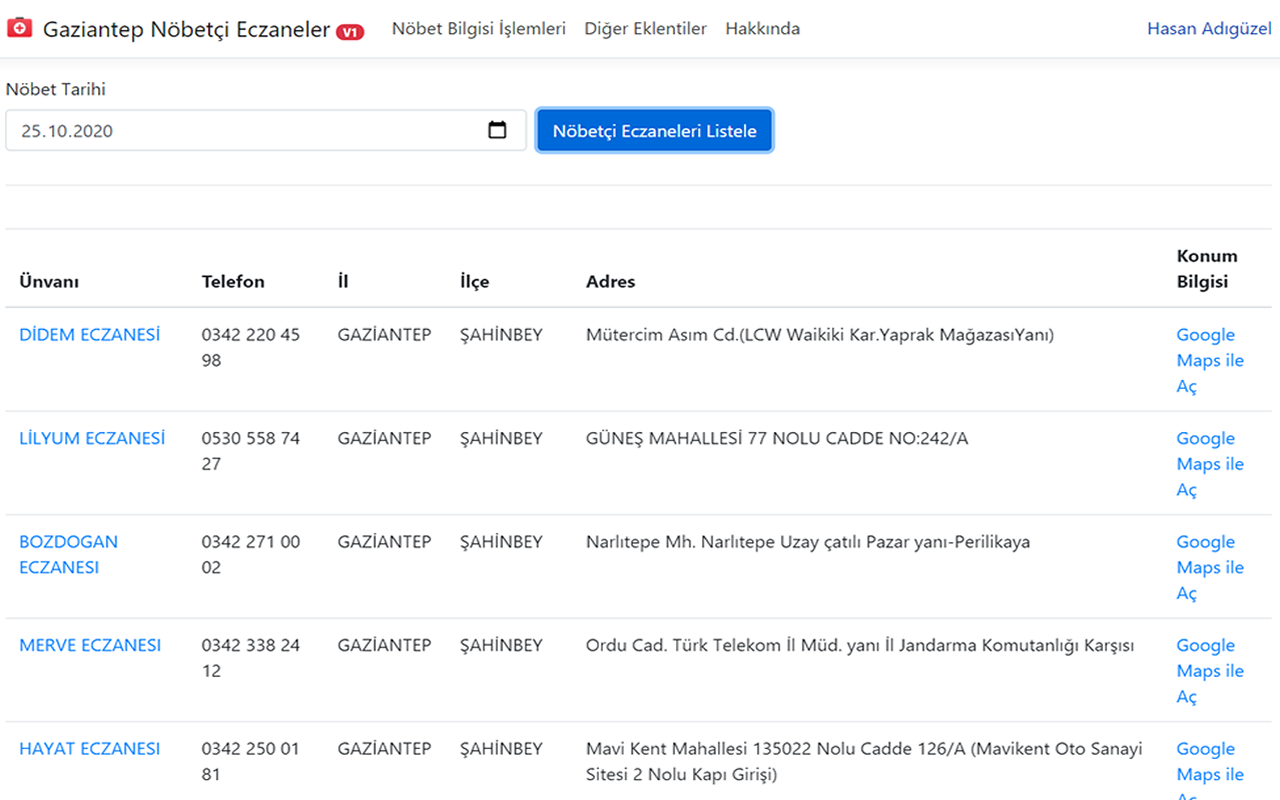Select phone number 0530 558 74 27
Image resolution: width=1280 pixels, height=800 pixels.
coord(251,451)
